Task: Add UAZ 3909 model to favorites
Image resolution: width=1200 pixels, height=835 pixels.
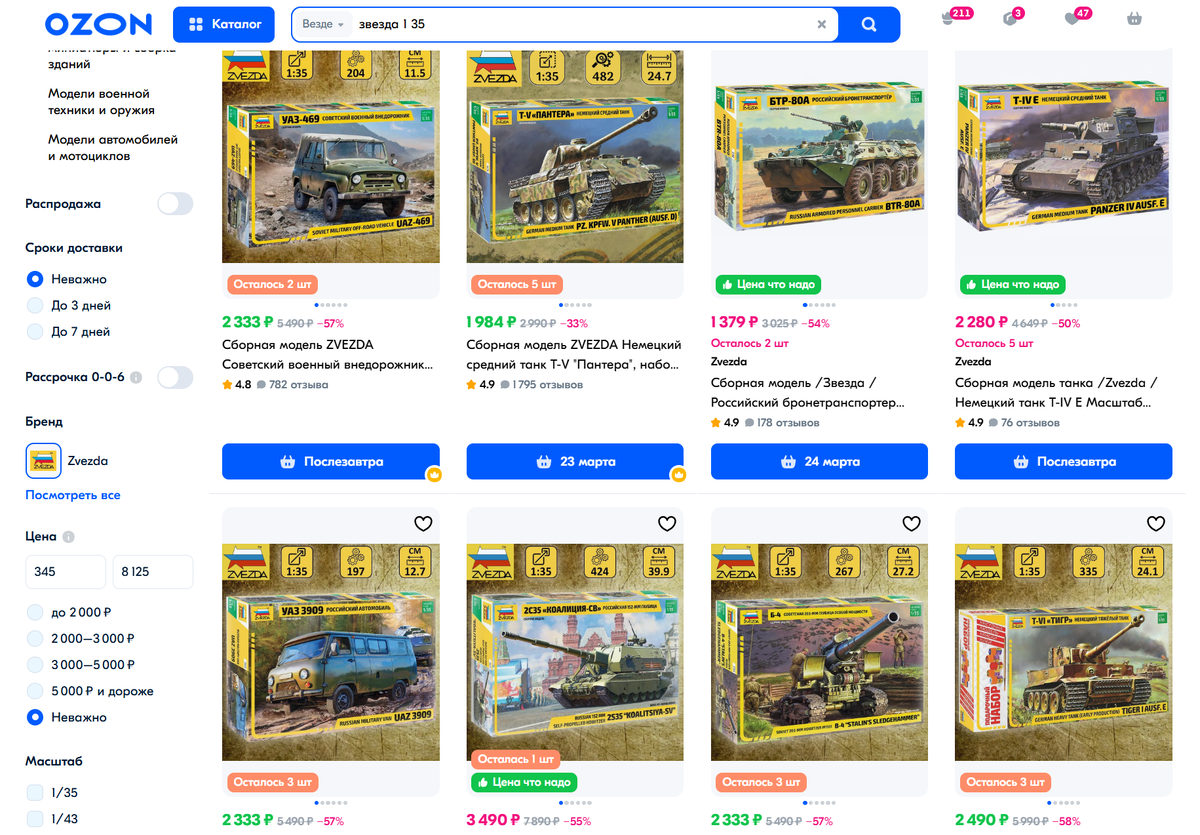Action: pos(423,523)
